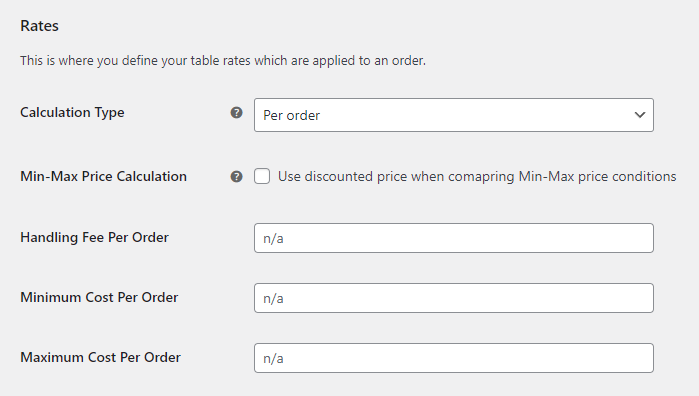Select the 'Per order' value text
This screenshot has width=699, height=396.
pyautogui.click(x=292, y=116)
